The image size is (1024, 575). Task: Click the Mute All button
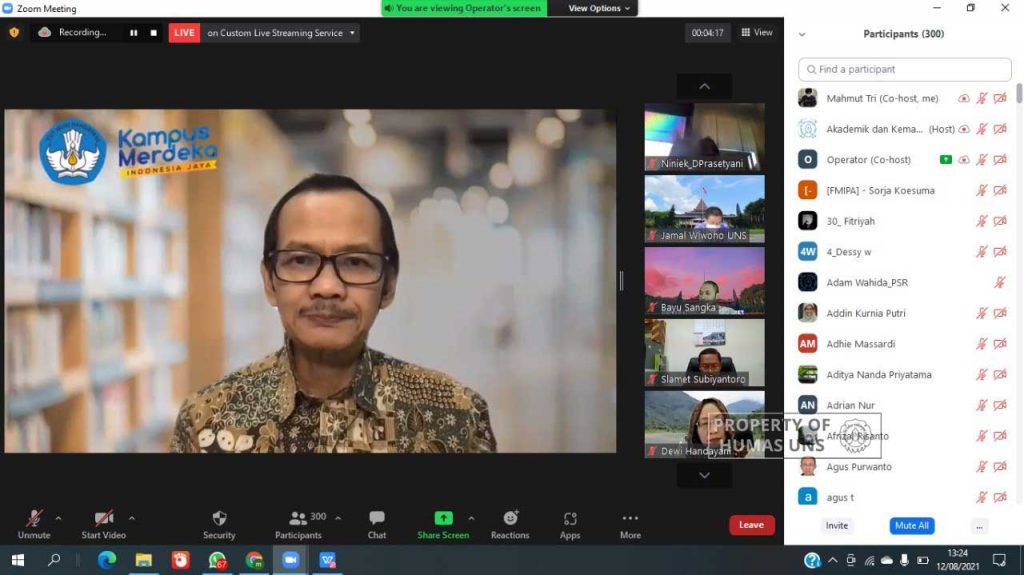pyautogui.click(x=912, y=525)
